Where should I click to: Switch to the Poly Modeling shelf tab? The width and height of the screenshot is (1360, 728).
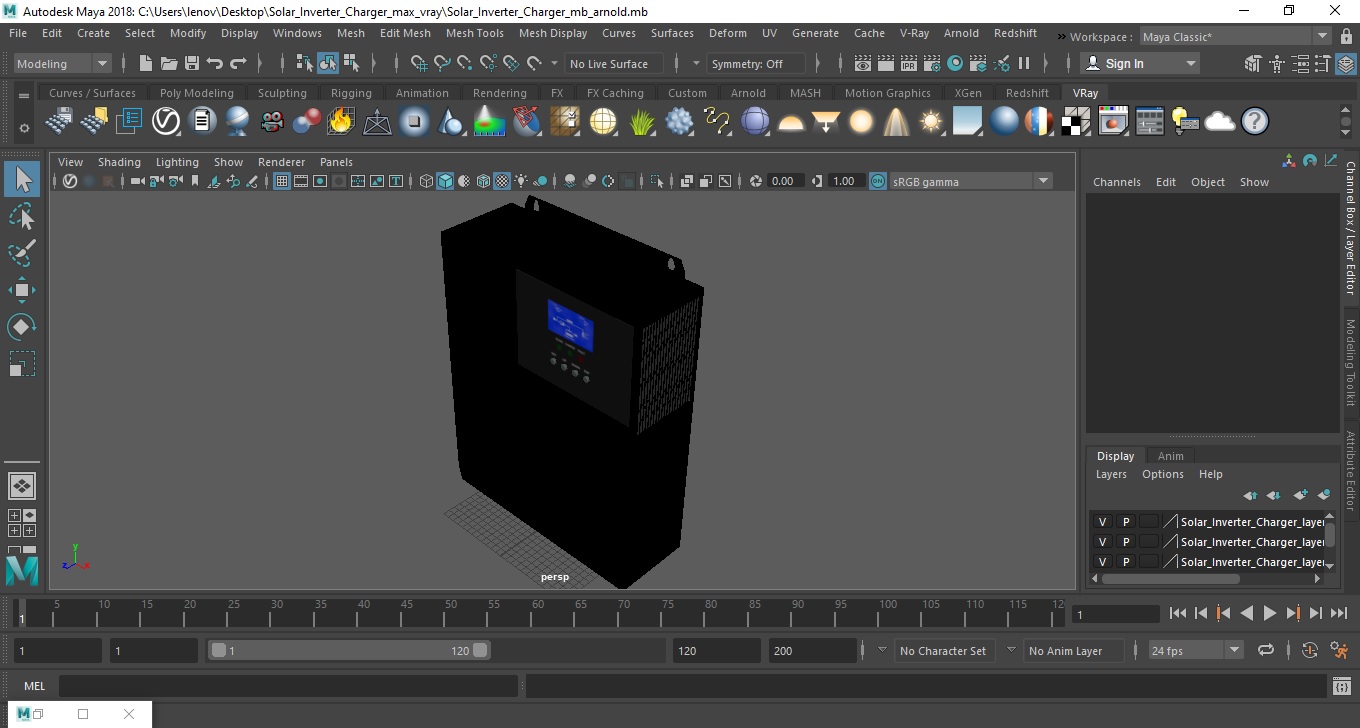click(197, 93)
